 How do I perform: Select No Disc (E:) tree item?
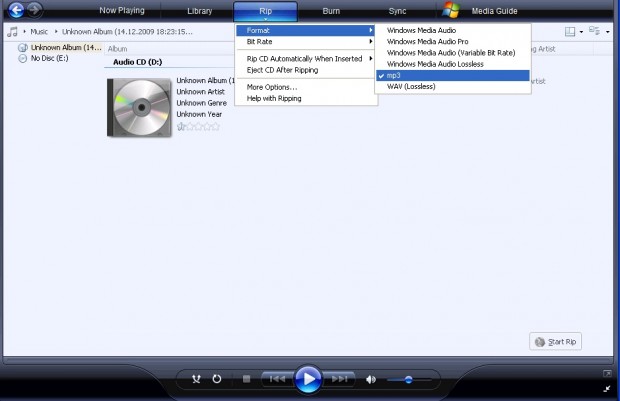[x=49, y=59]
